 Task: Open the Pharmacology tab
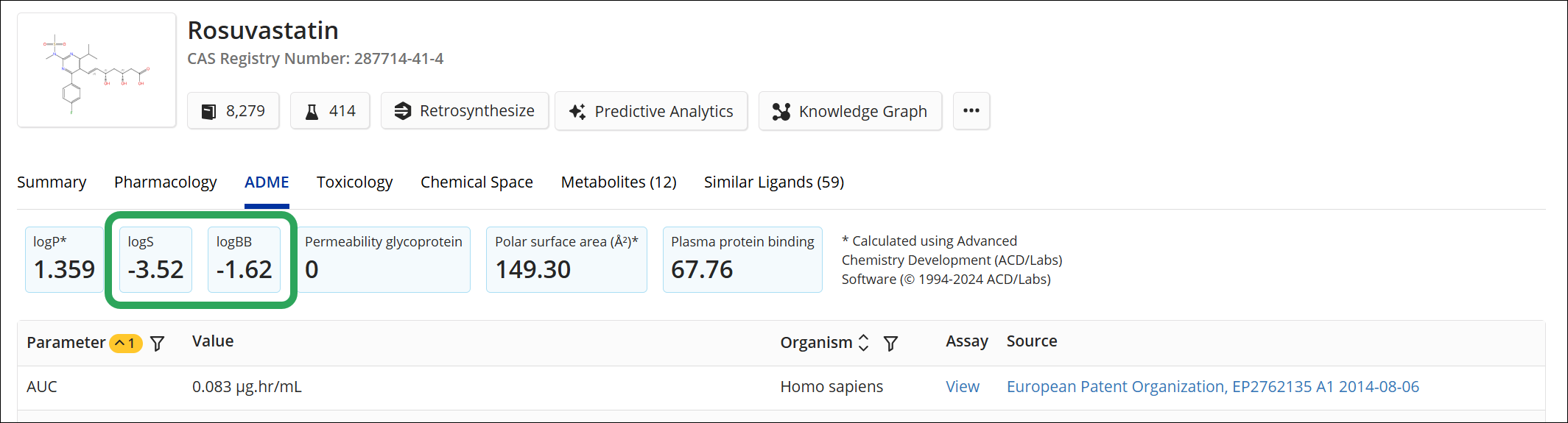tap(165, 182)
